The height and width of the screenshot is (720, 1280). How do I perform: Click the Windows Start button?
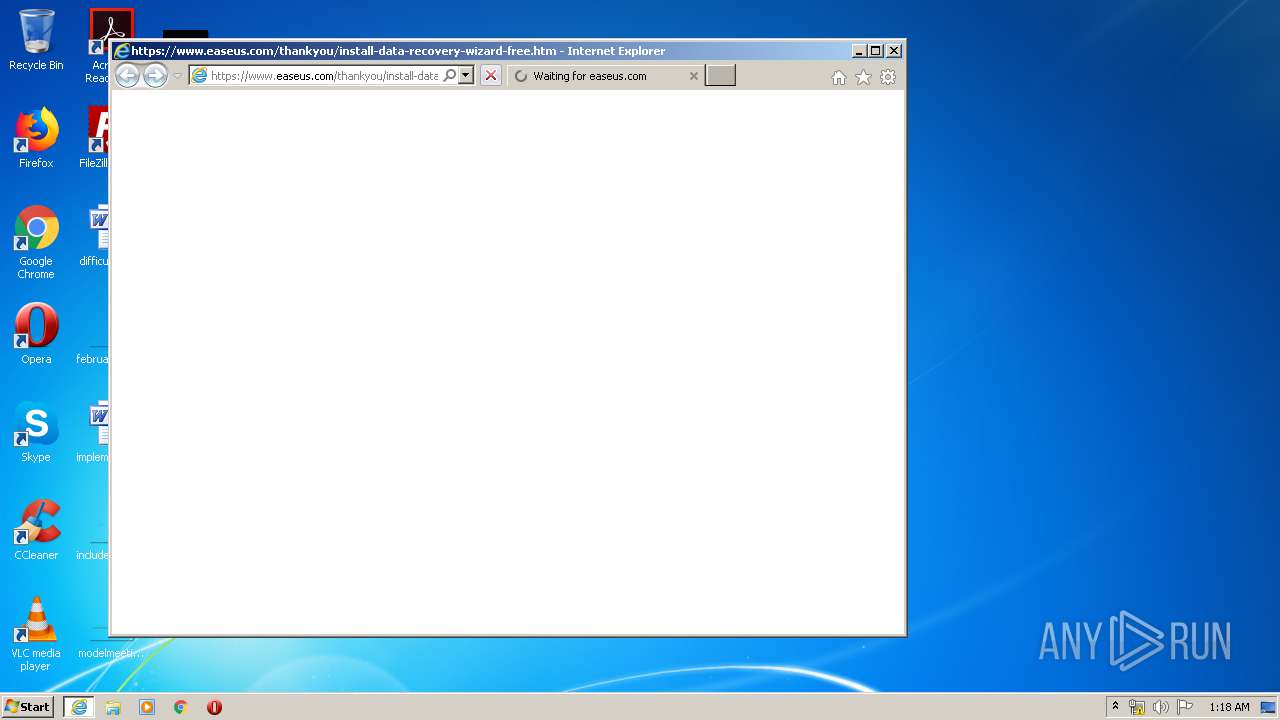[x=27, y=707]
